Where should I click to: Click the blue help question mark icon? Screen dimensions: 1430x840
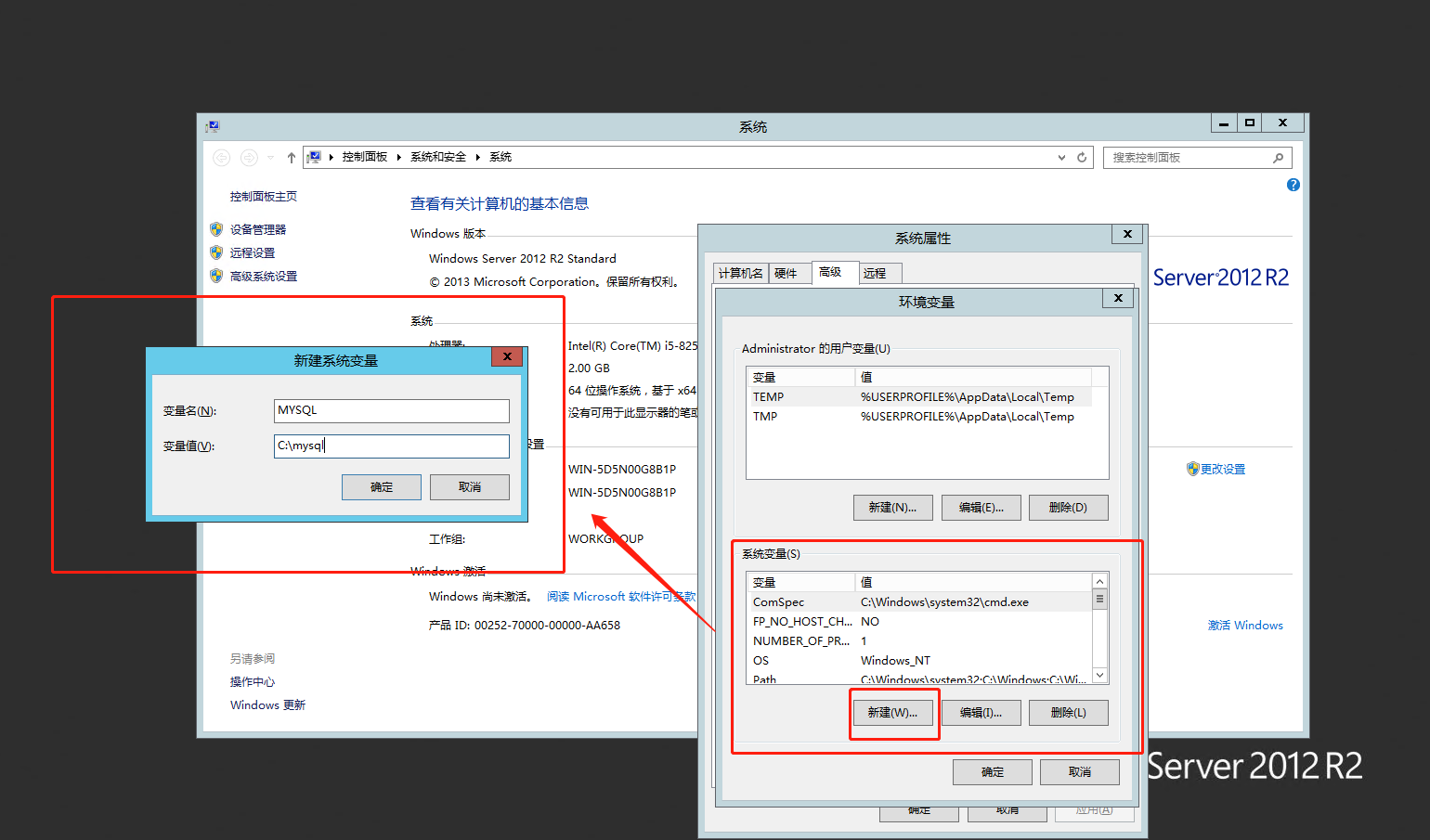coord(1293,185)
